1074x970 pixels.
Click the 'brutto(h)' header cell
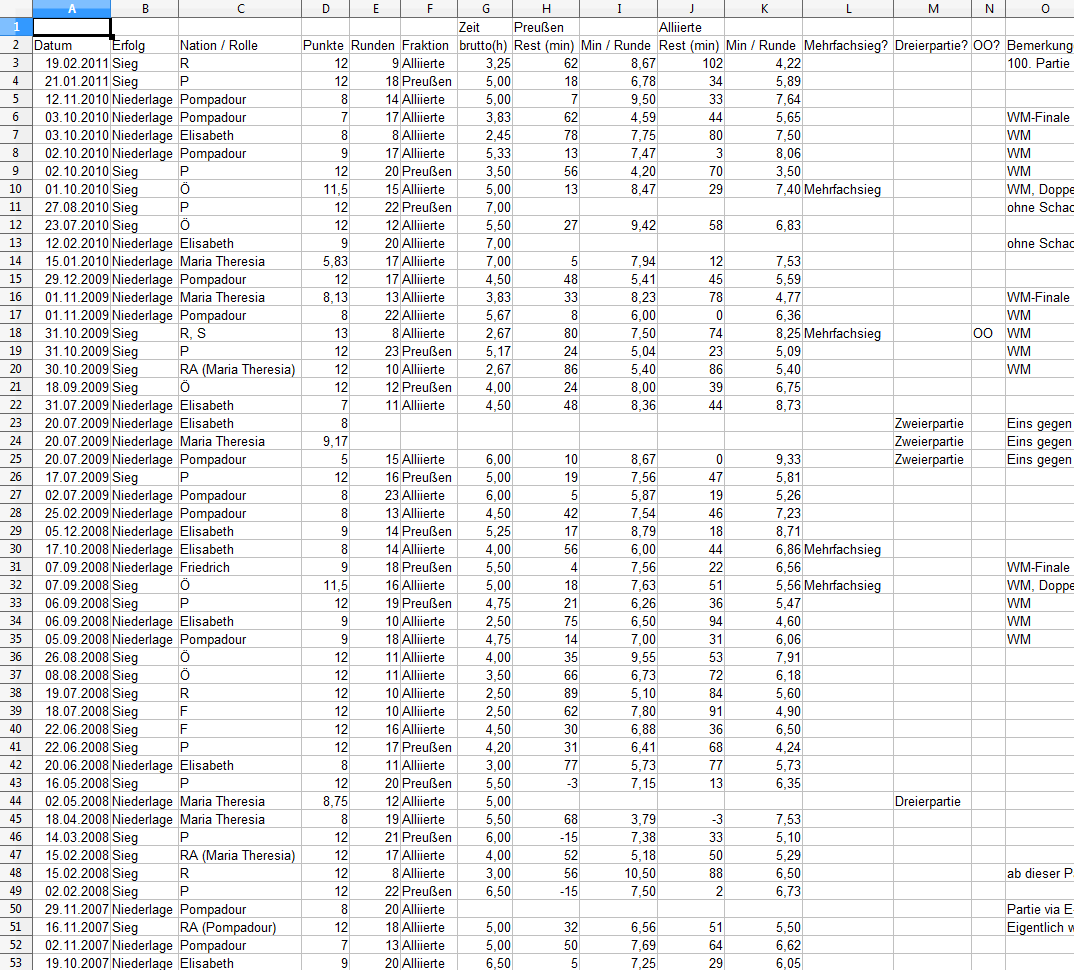point(485,45)
